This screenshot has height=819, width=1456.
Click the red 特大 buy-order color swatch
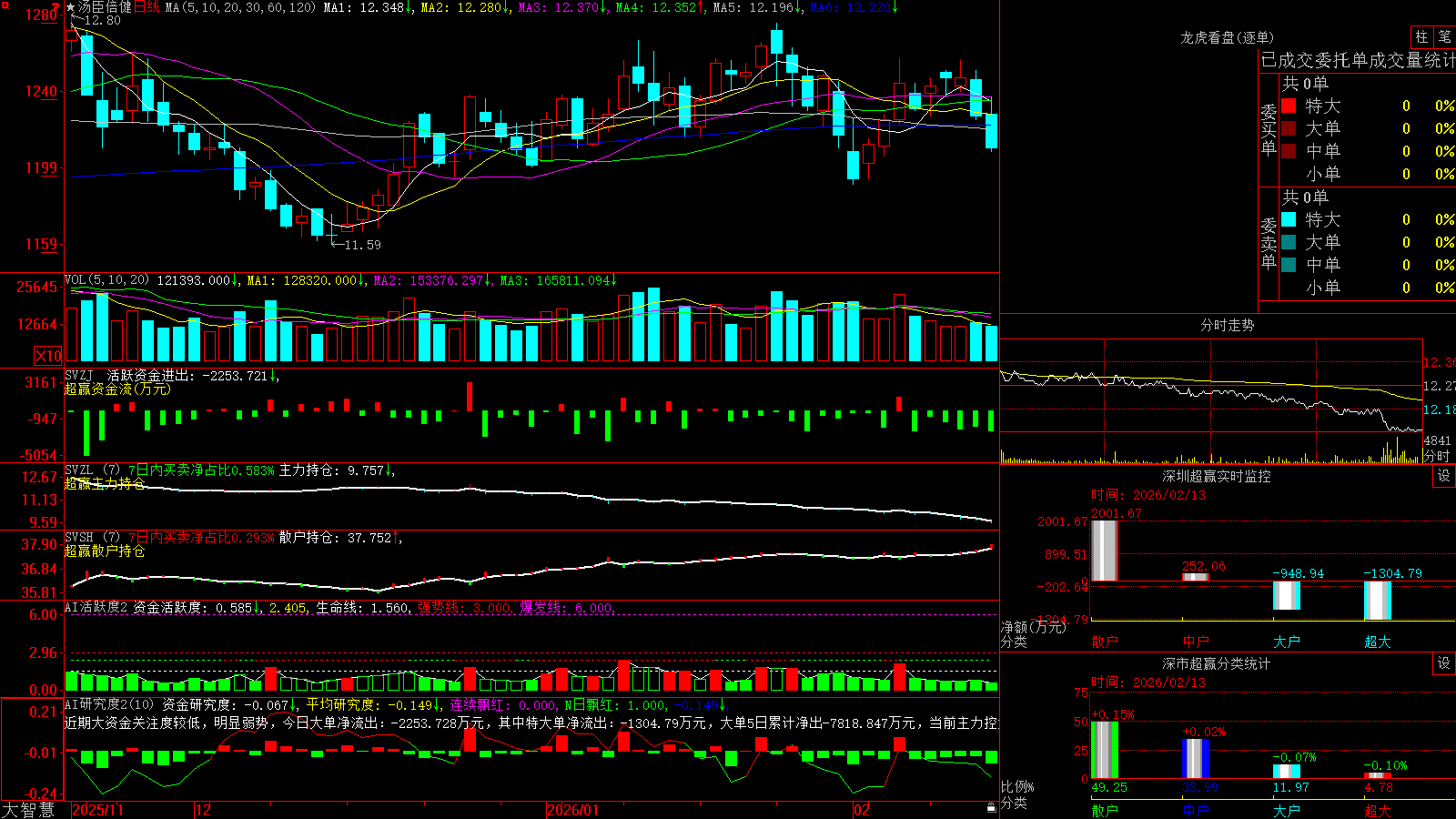point(1289,106)
